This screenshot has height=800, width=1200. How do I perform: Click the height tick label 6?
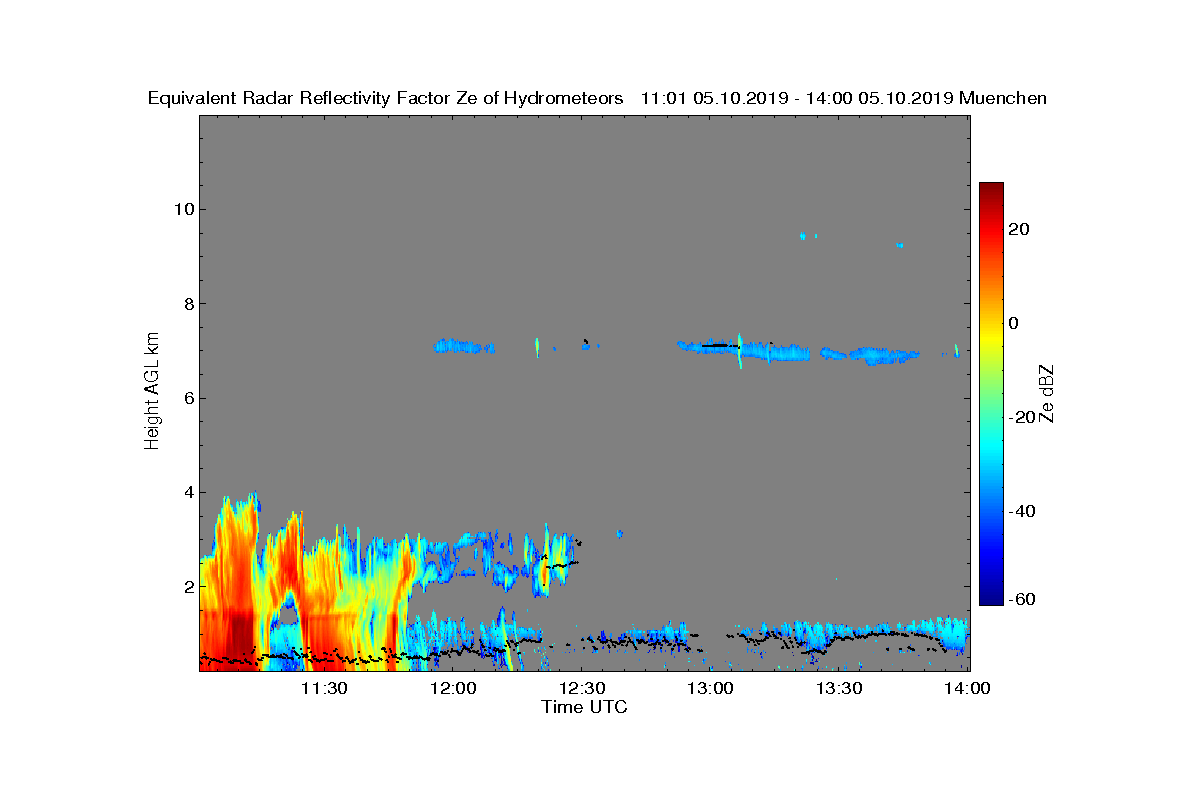(x=188, y=398)
